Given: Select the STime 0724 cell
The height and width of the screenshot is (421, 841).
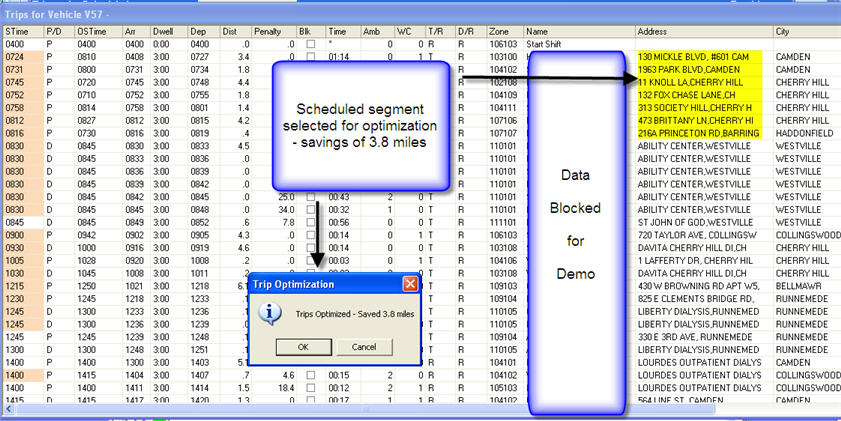Looking at the screenshot, I should coord(23,57).
